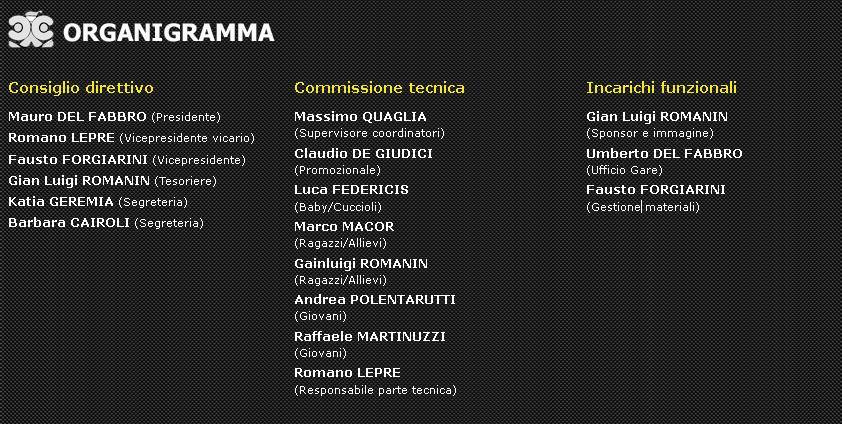Select Katia GEREMIA from Segreteria

[x=61, y=202]
